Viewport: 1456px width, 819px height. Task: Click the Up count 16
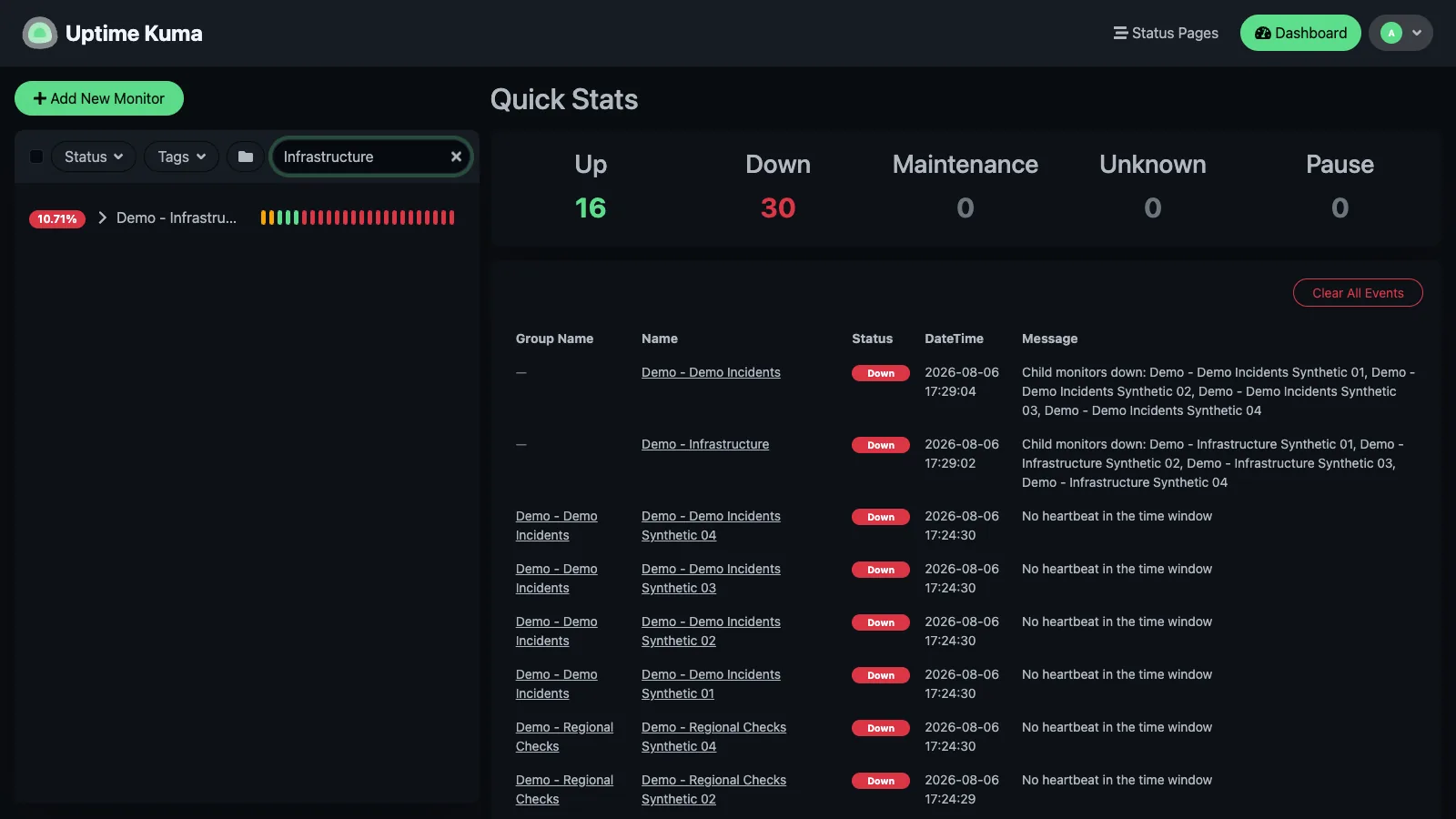point(591,208)
